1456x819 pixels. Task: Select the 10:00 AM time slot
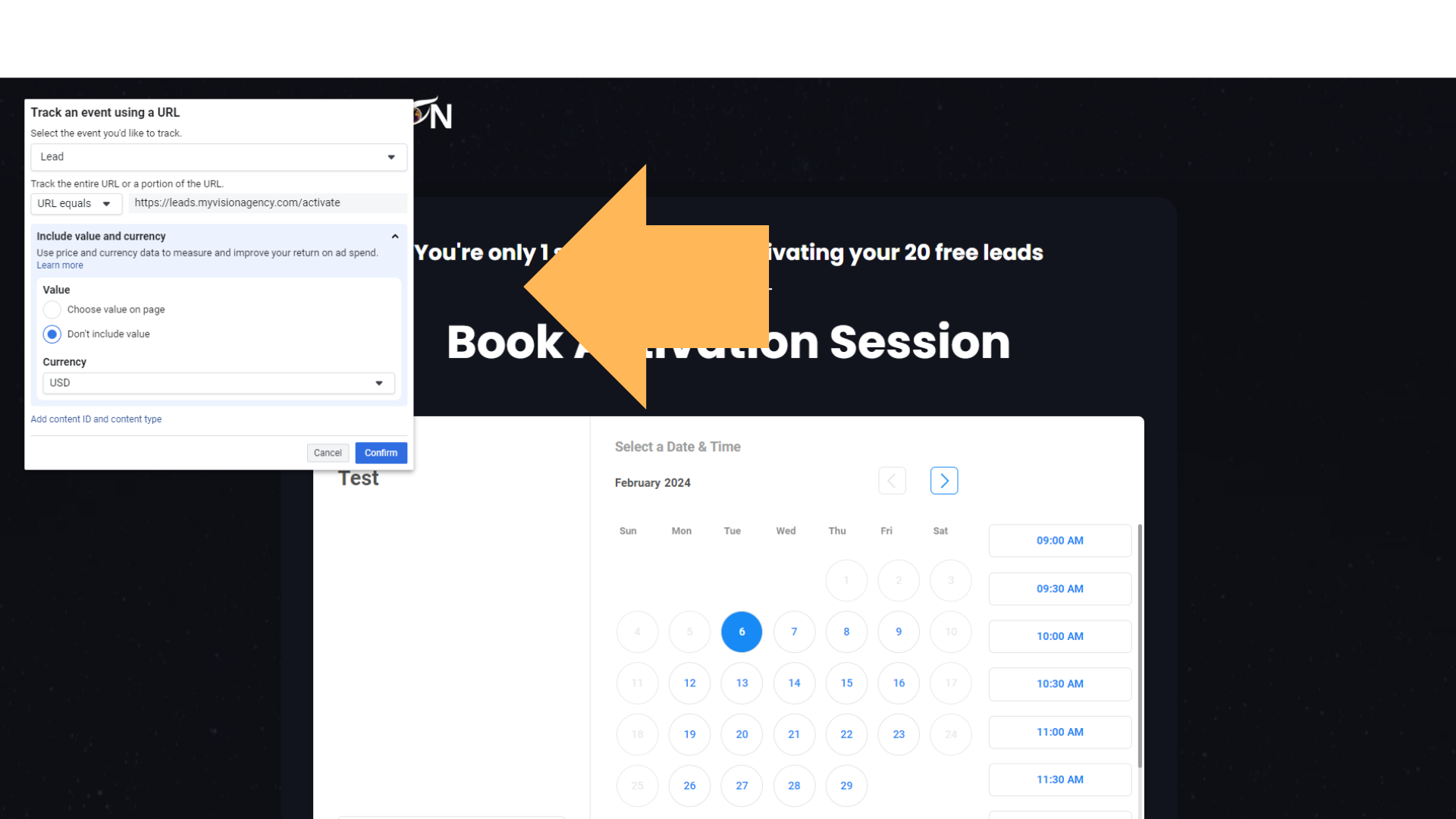(x=1060, y=636)
